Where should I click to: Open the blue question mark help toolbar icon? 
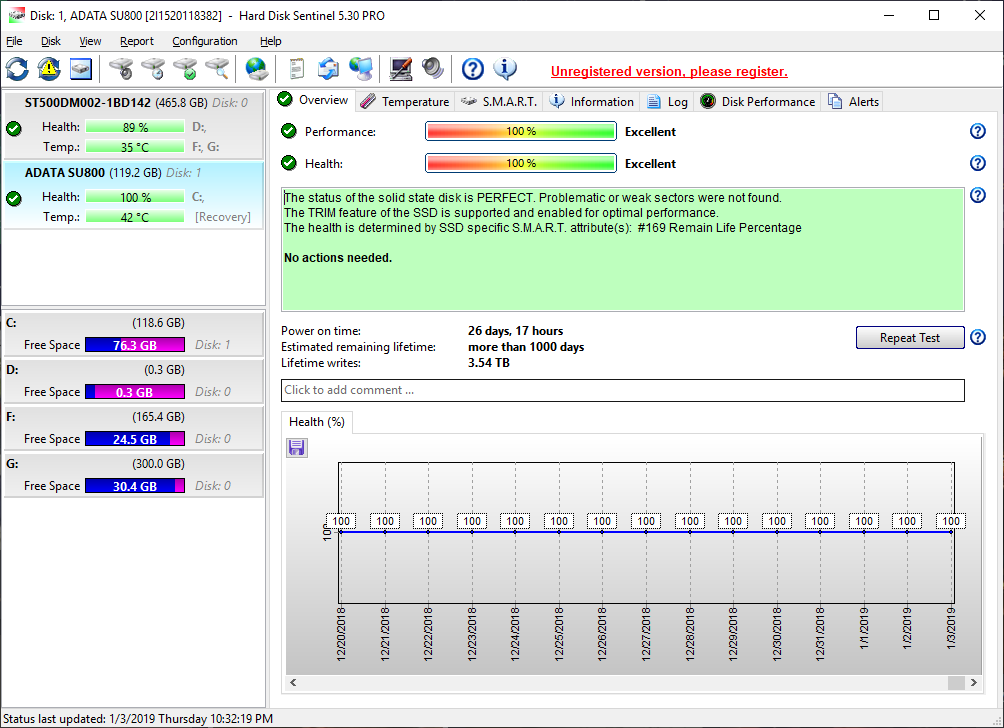pos(473,69)
